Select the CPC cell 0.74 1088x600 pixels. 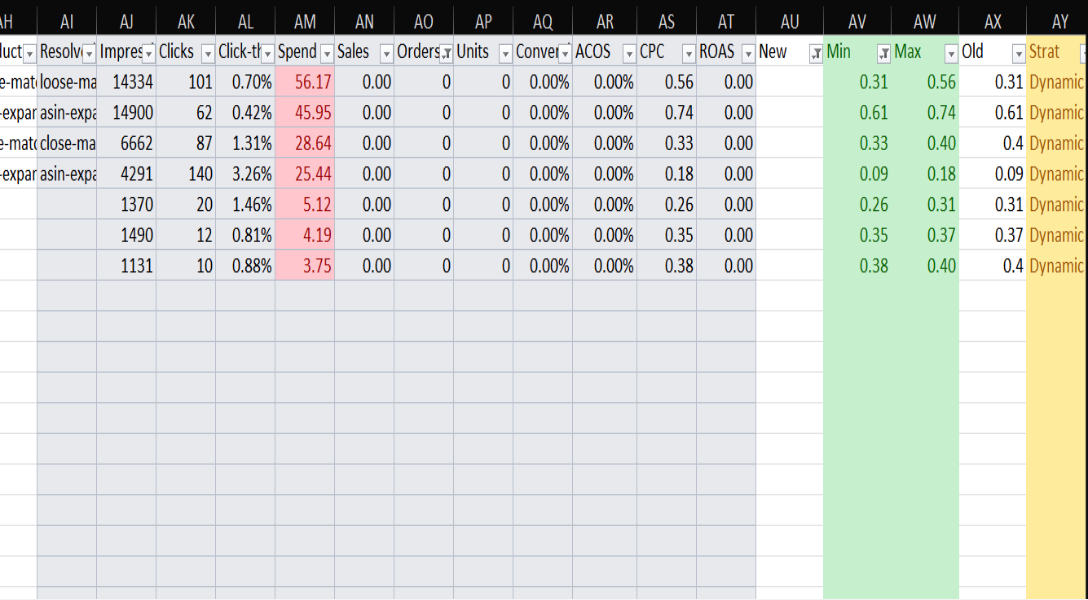pyautogui.click(x=667, y=112)
